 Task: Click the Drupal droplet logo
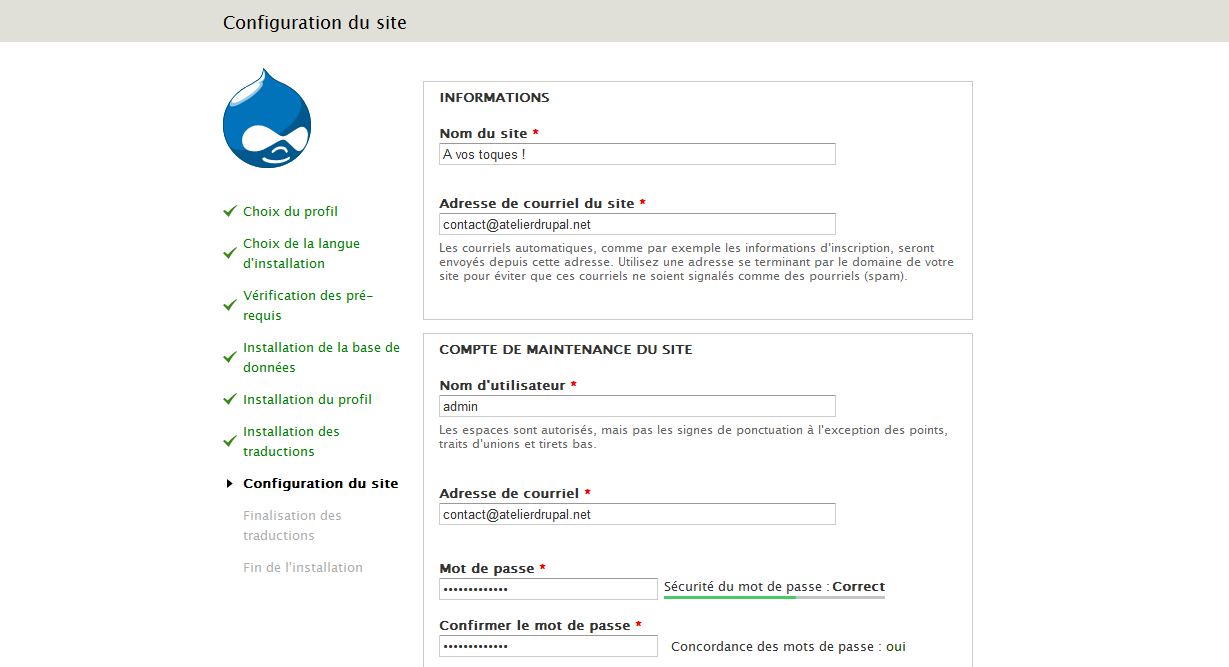pos(266,119)
